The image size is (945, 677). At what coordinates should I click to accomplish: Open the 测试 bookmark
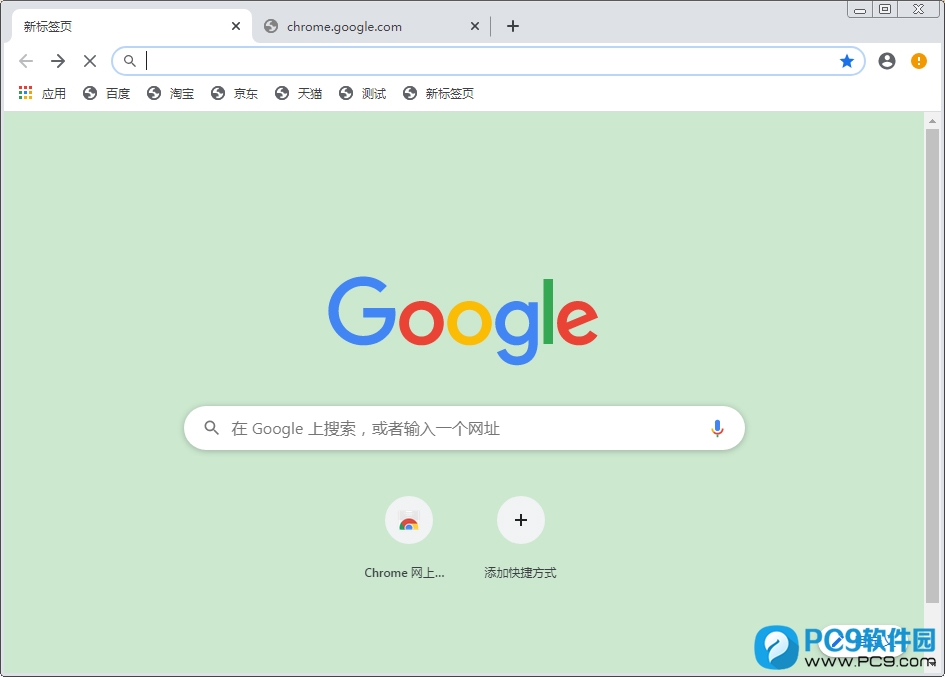[x=362, y=93]
